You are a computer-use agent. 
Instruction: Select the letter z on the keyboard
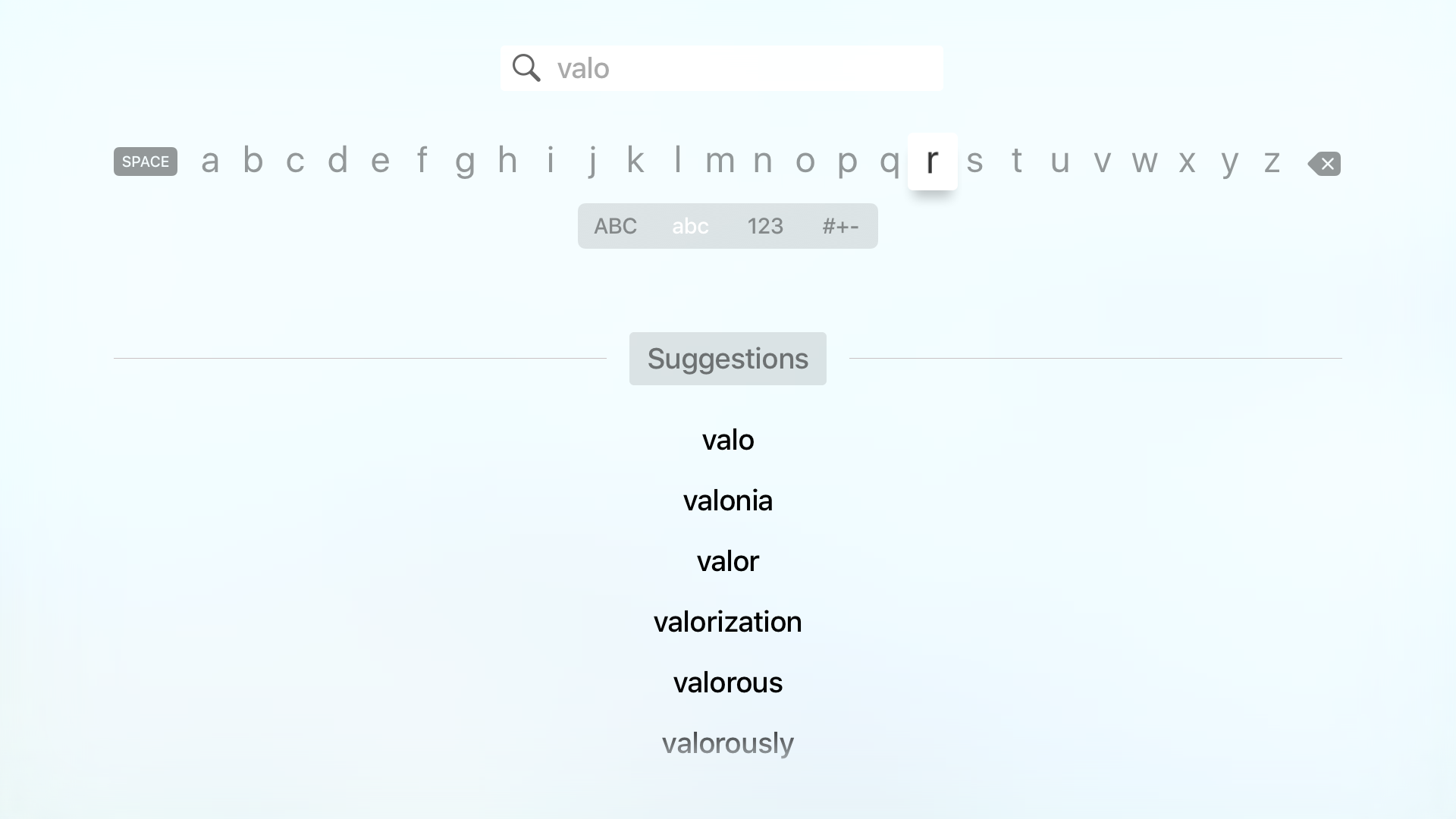click(x=1272, y=161)
